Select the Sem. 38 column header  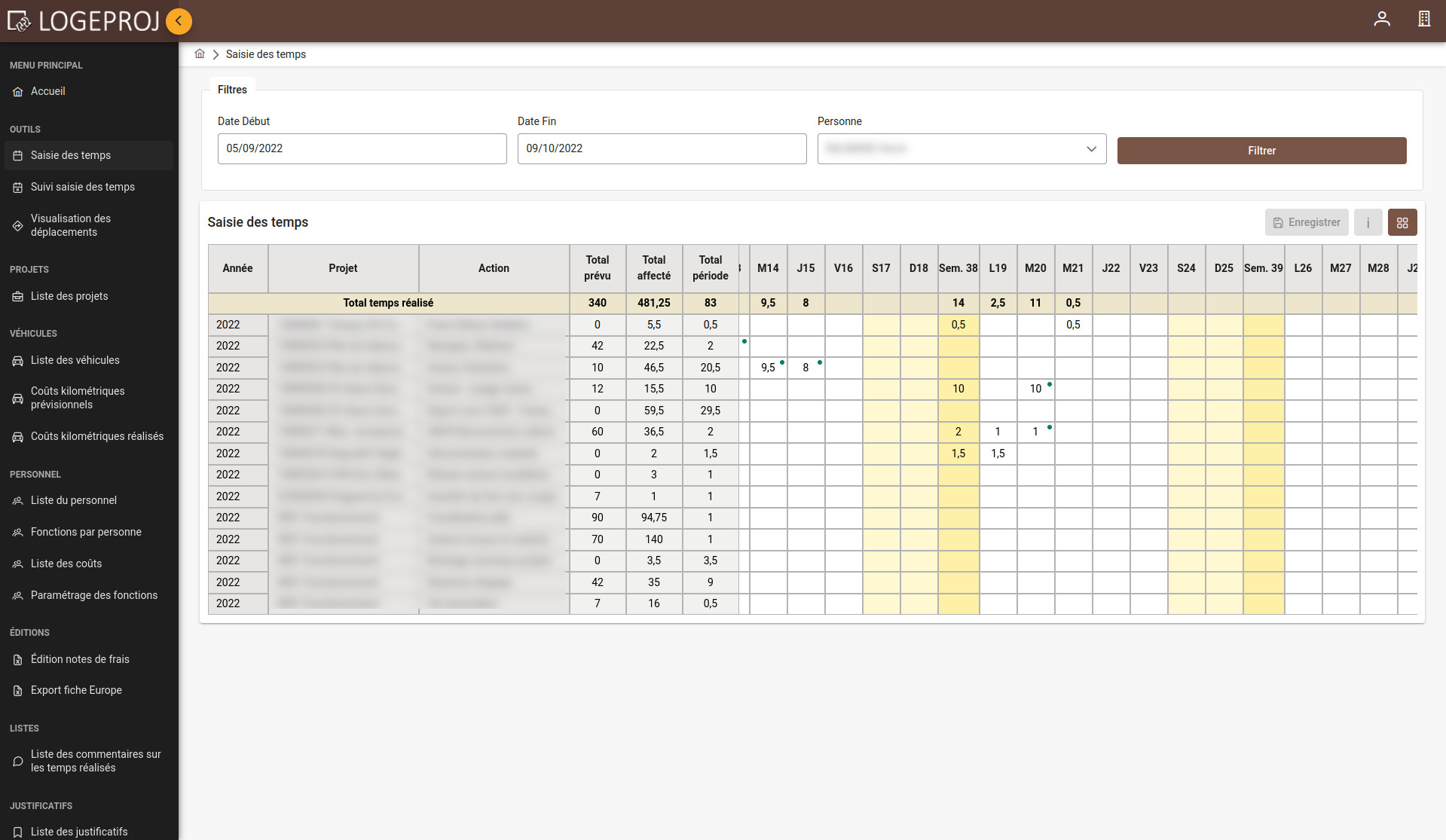958,268
